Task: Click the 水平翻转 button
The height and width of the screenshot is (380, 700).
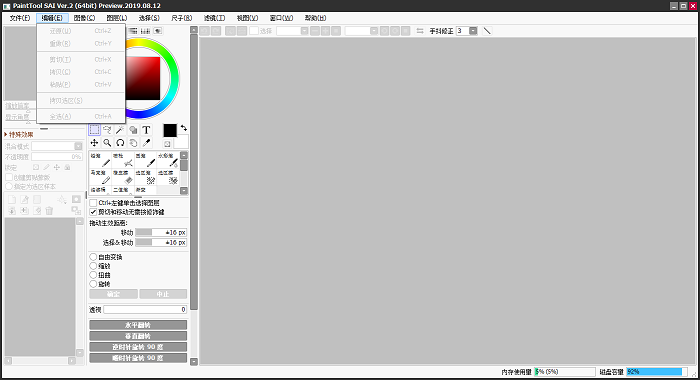Action: click(x=138, y=325)
